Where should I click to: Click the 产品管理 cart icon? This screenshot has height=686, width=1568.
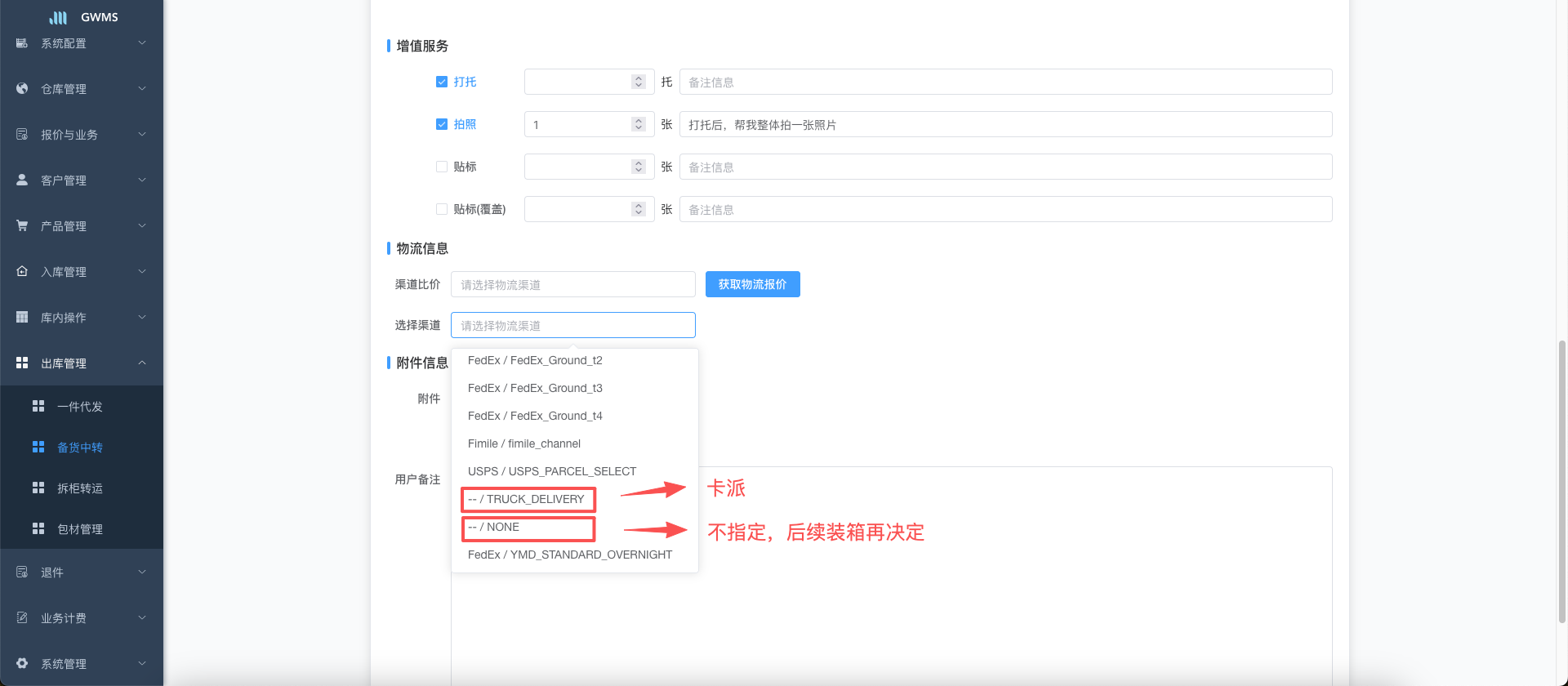click(22, 225)
